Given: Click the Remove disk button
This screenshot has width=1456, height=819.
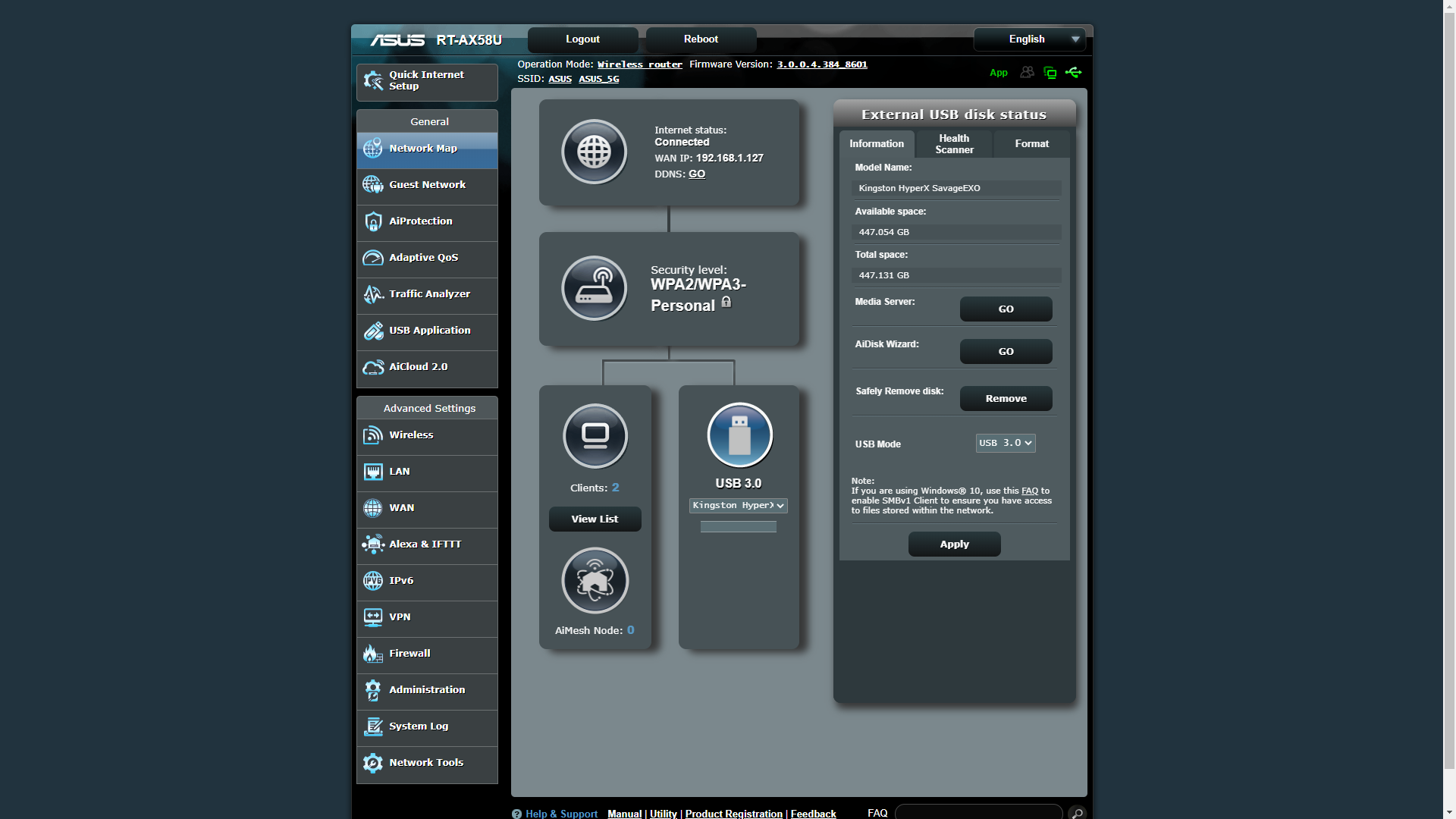Looking at the screenshot, I should coord(1006,399).
